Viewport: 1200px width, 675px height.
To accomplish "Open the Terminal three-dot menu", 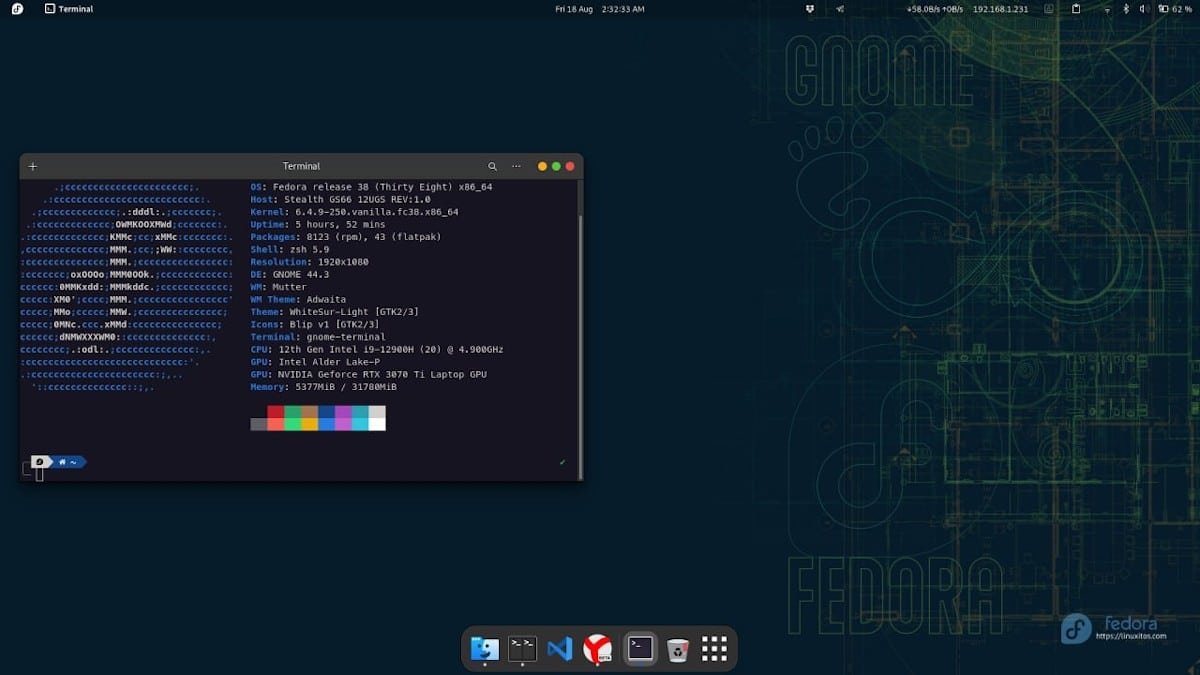I will (516, 166).
